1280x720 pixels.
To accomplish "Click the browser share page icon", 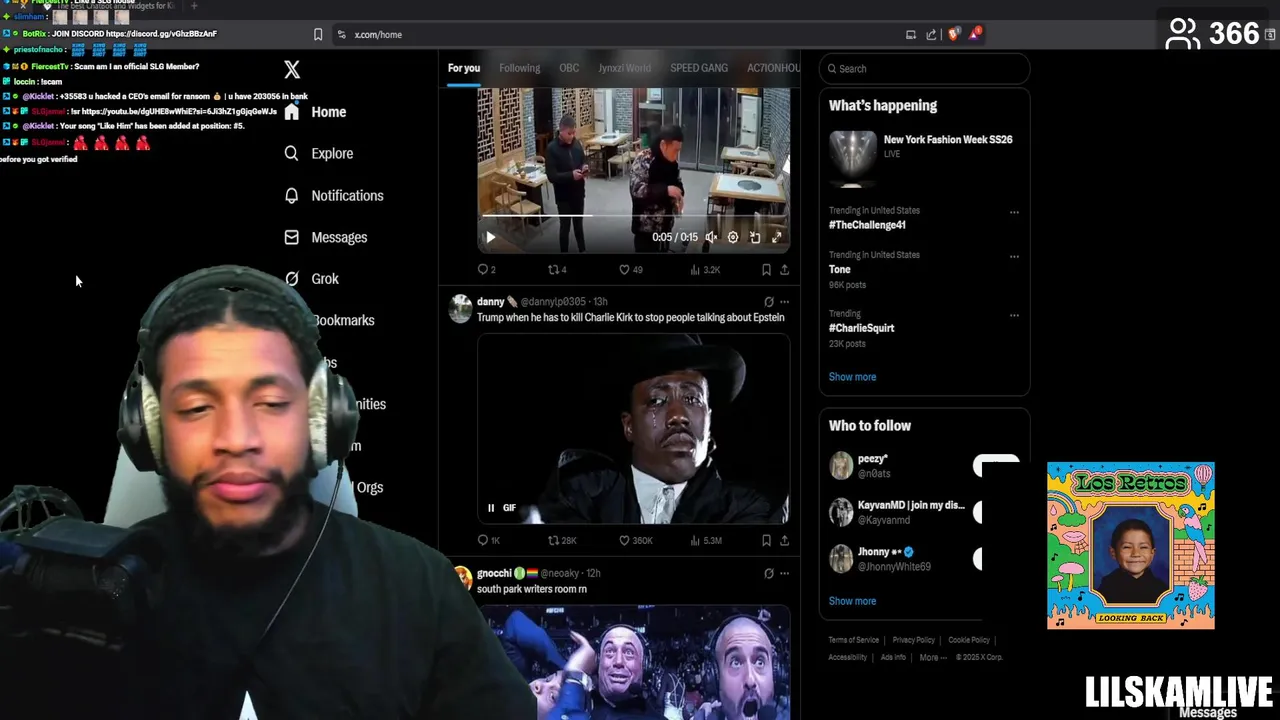I will (931, 35).
